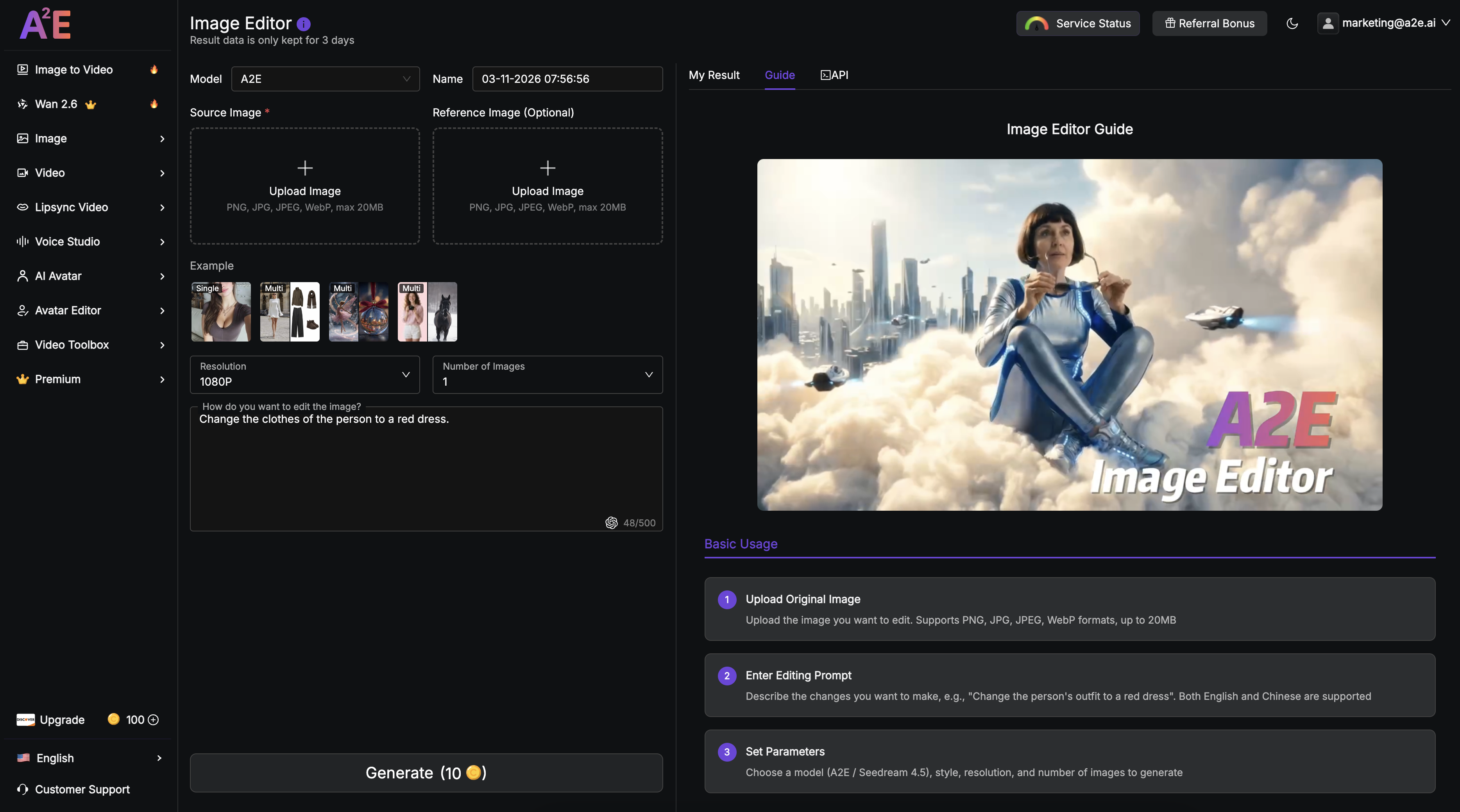Click the US flag language icon

[23, 758]
